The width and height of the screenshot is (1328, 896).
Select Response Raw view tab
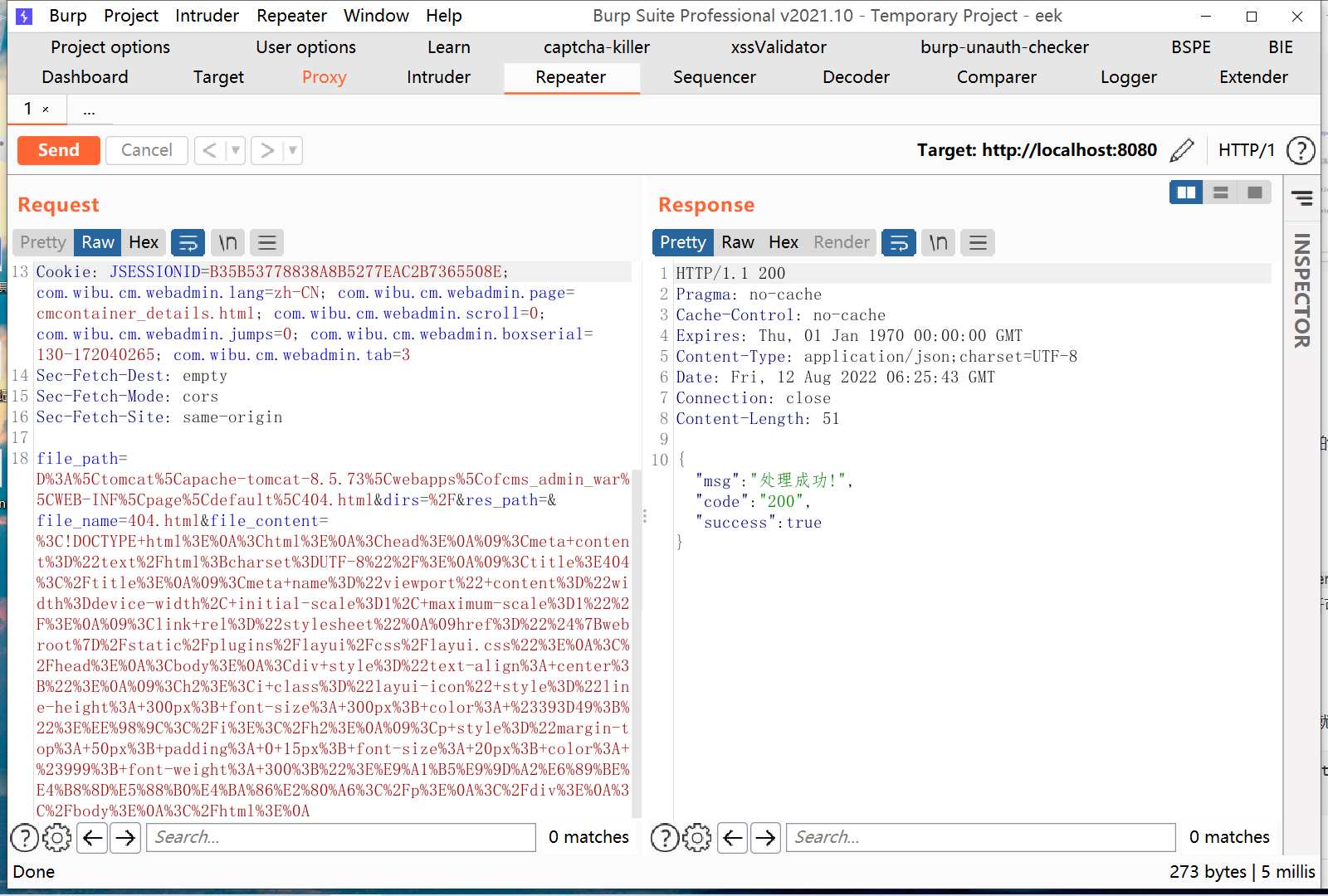[738, 242]
